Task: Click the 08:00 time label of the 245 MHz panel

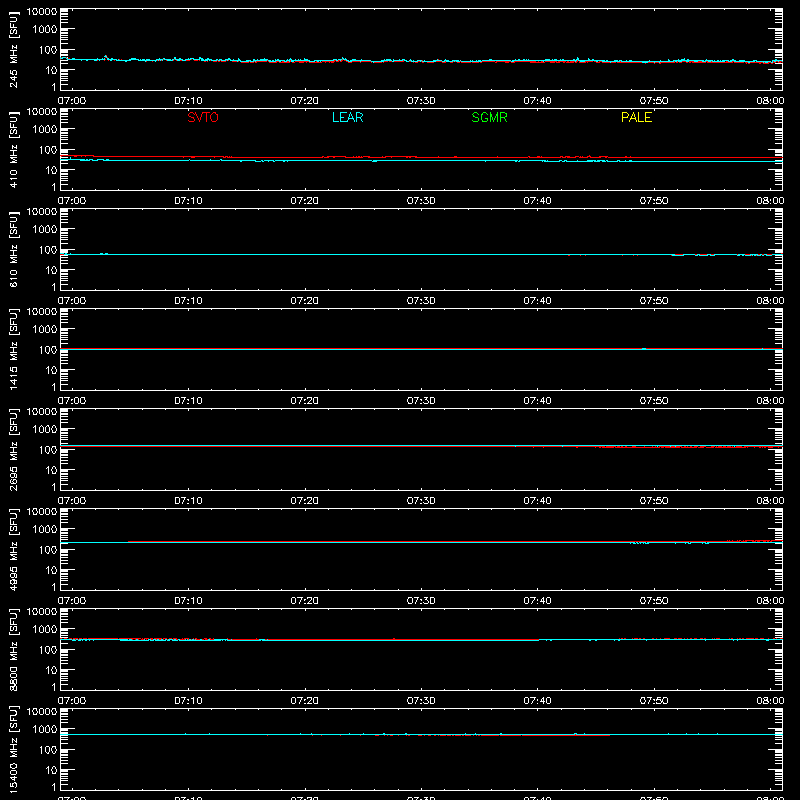Action: coord(770,101)
